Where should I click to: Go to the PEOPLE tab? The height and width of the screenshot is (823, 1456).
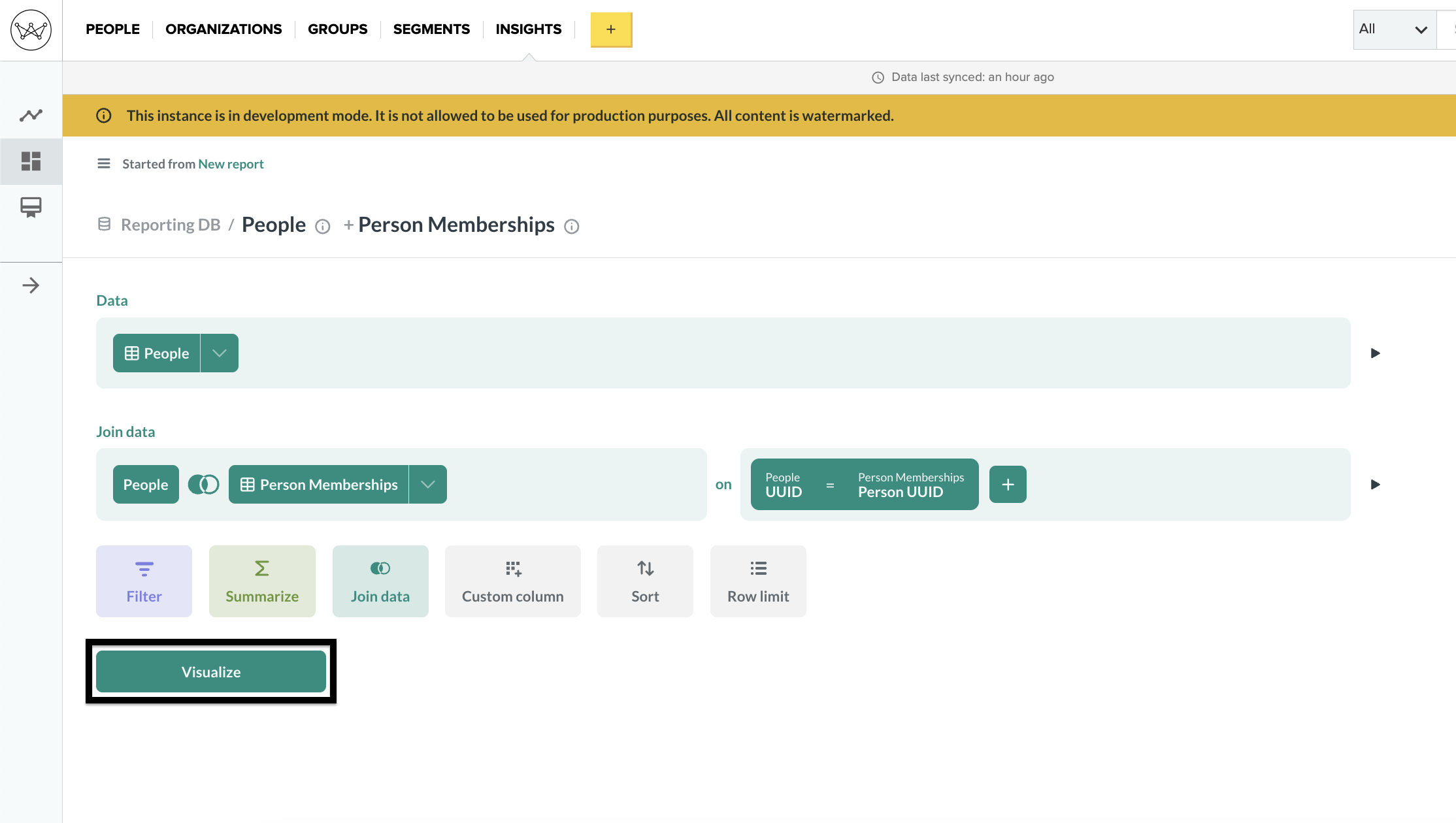coord(112,29)
